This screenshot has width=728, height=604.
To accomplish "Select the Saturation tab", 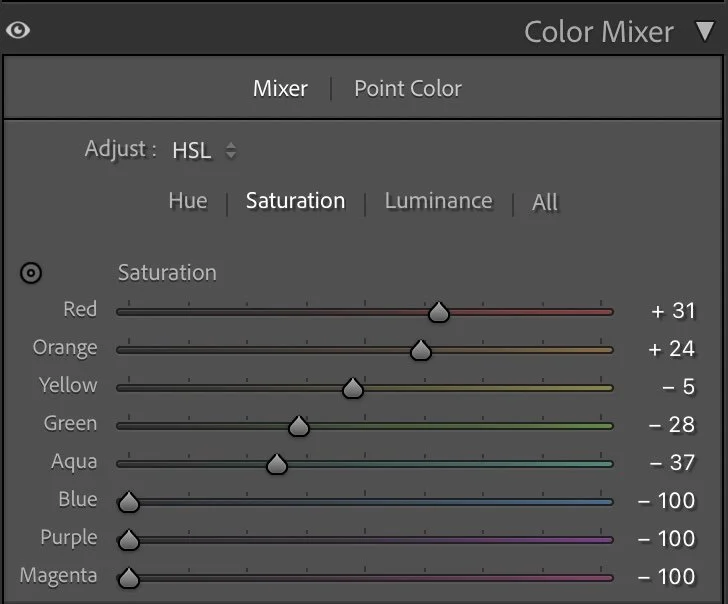I will pos(295,201).
